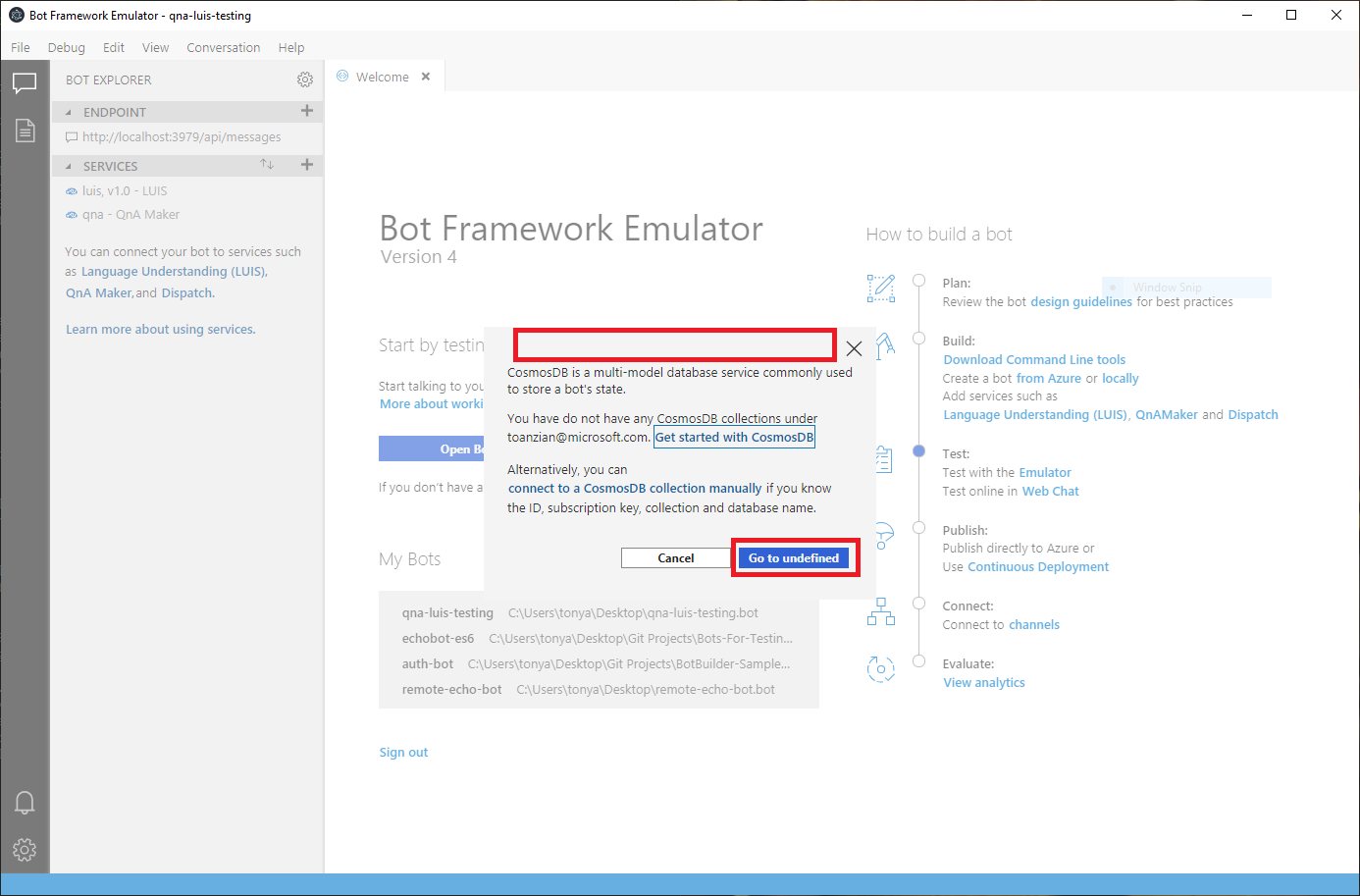Open the Debug menu
The image size is (1360, 896).
click(67, 47)
